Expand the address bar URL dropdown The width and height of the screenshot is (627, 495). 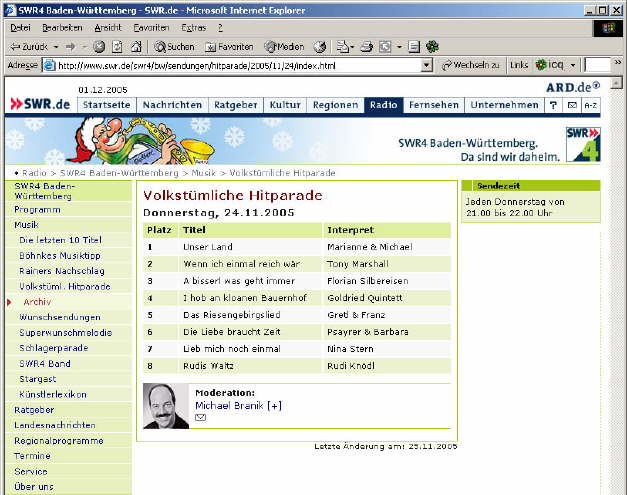click(x=427, y=65)
